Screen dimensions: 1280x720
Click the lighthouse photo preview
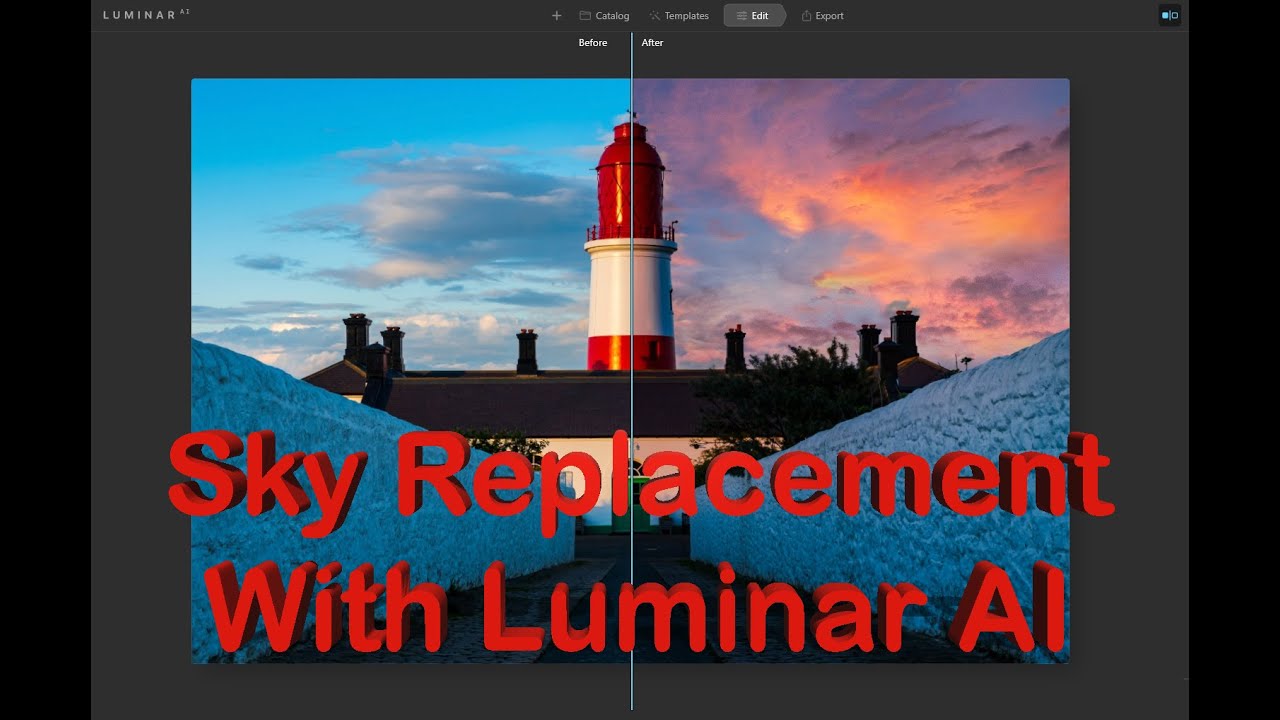pyautogui.click(x=630, y=371)
